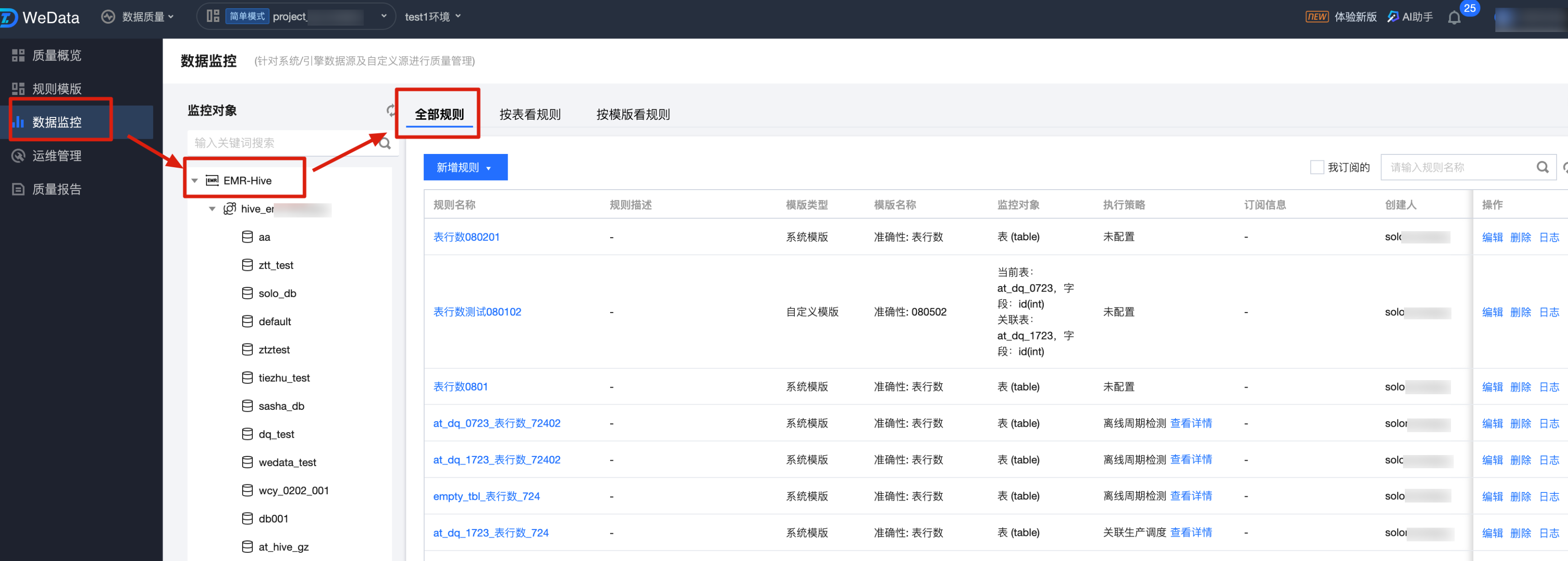Open the test1环境 environment dropdown

[433, 17]
